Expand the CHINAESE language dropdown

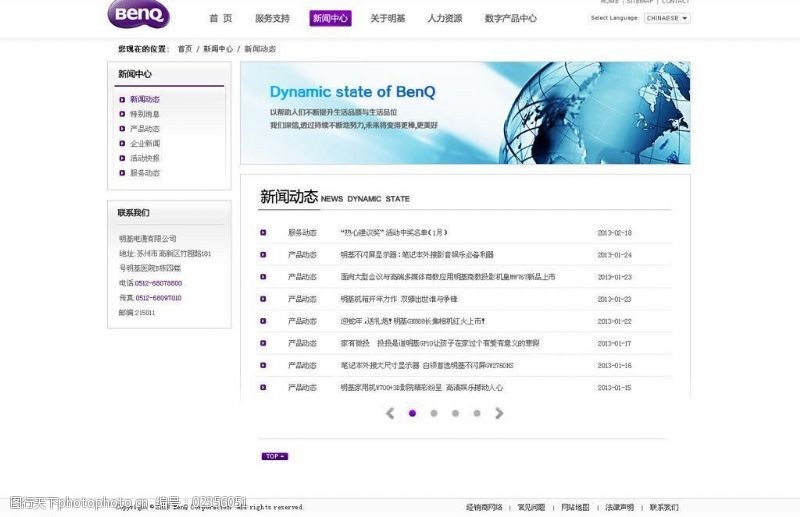[667, 18]
